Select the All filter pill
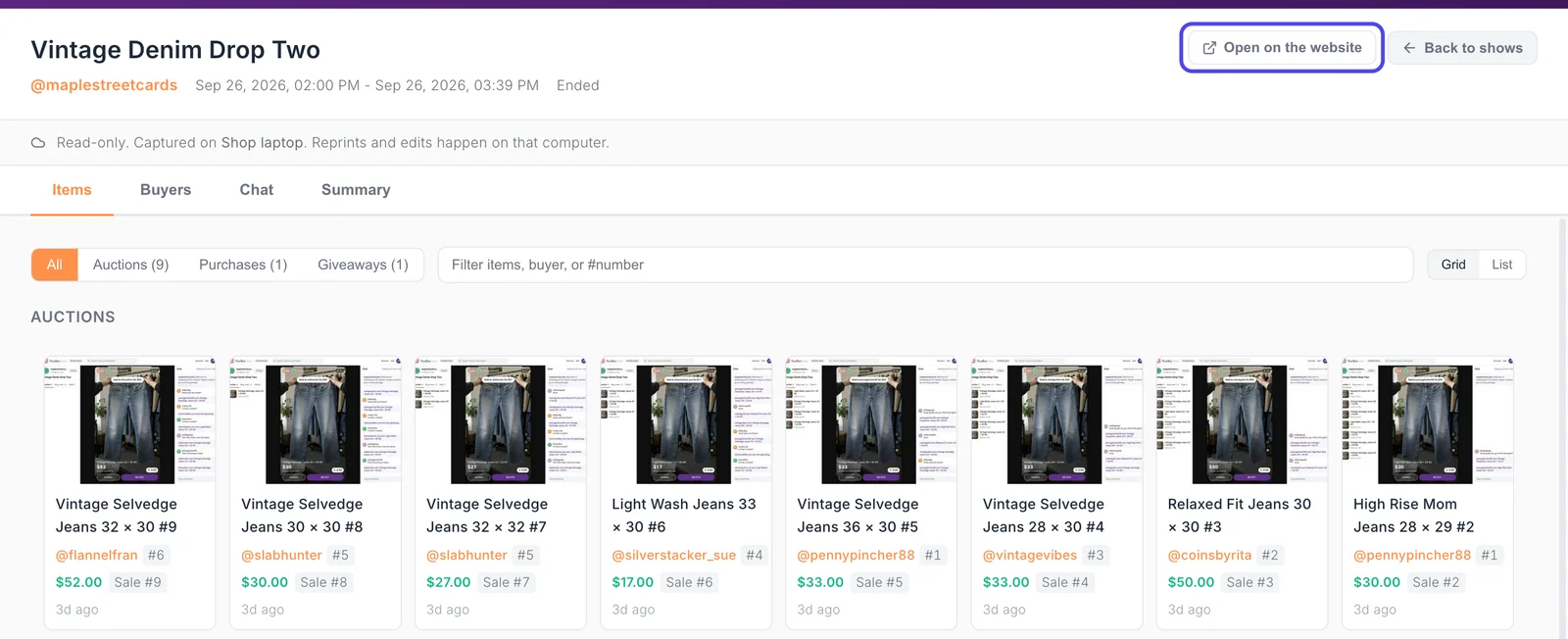This screenshot has width=1568, height=639. (x=55, y=265)
